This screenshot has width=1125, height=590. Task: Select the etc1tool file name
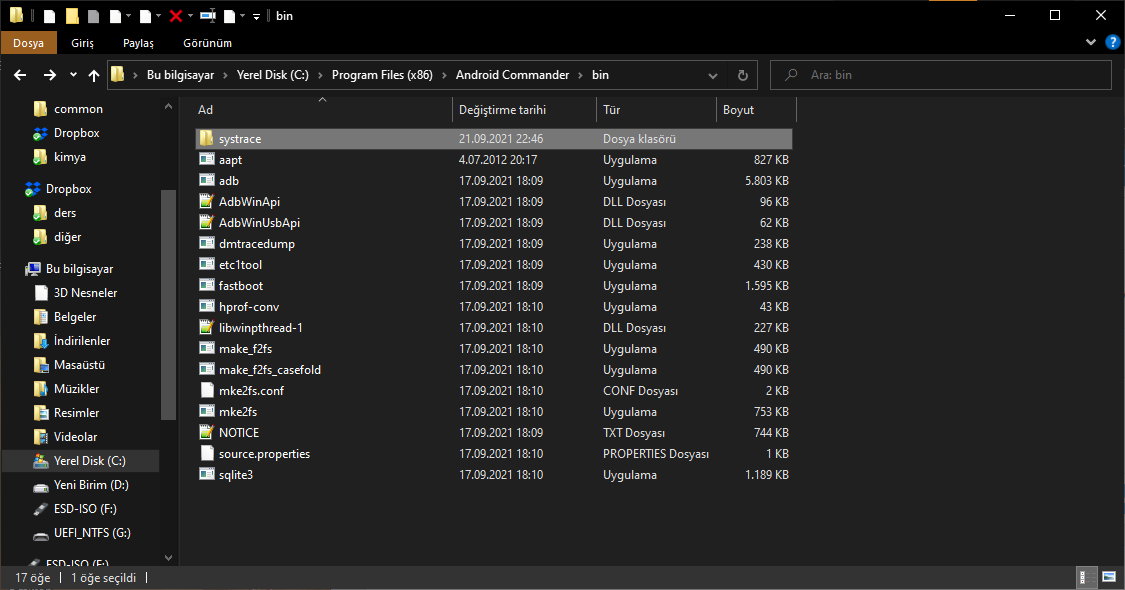pos(240,265)
